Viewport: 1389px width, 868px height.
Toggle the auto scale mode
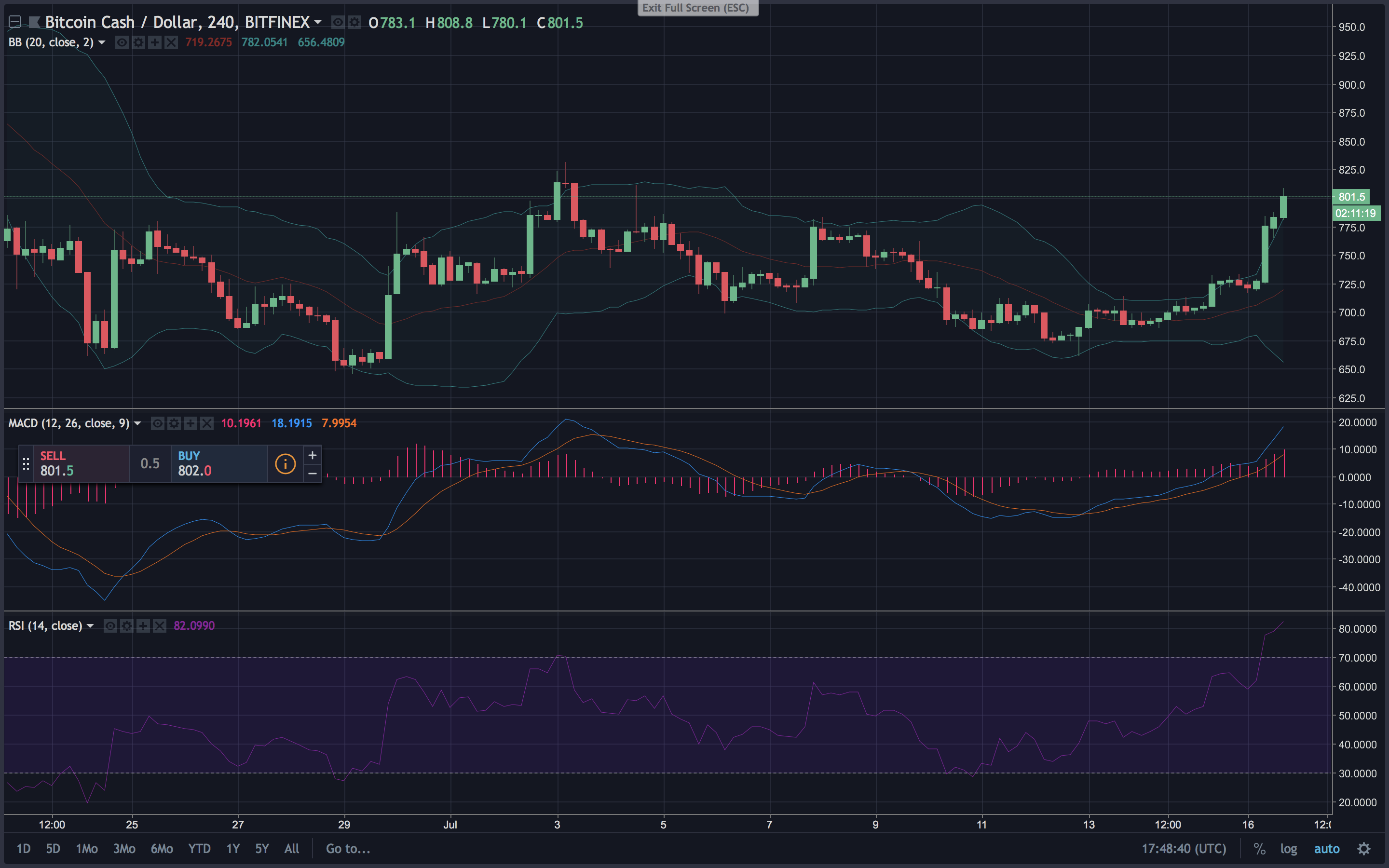[1326, 849]
